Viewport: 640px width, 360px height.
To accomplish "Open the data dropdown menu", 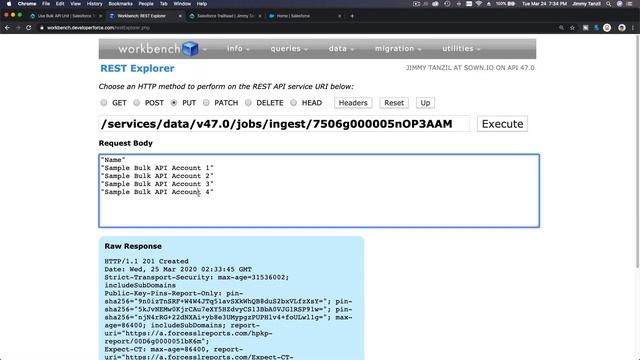I will click(x=341, y=49).
